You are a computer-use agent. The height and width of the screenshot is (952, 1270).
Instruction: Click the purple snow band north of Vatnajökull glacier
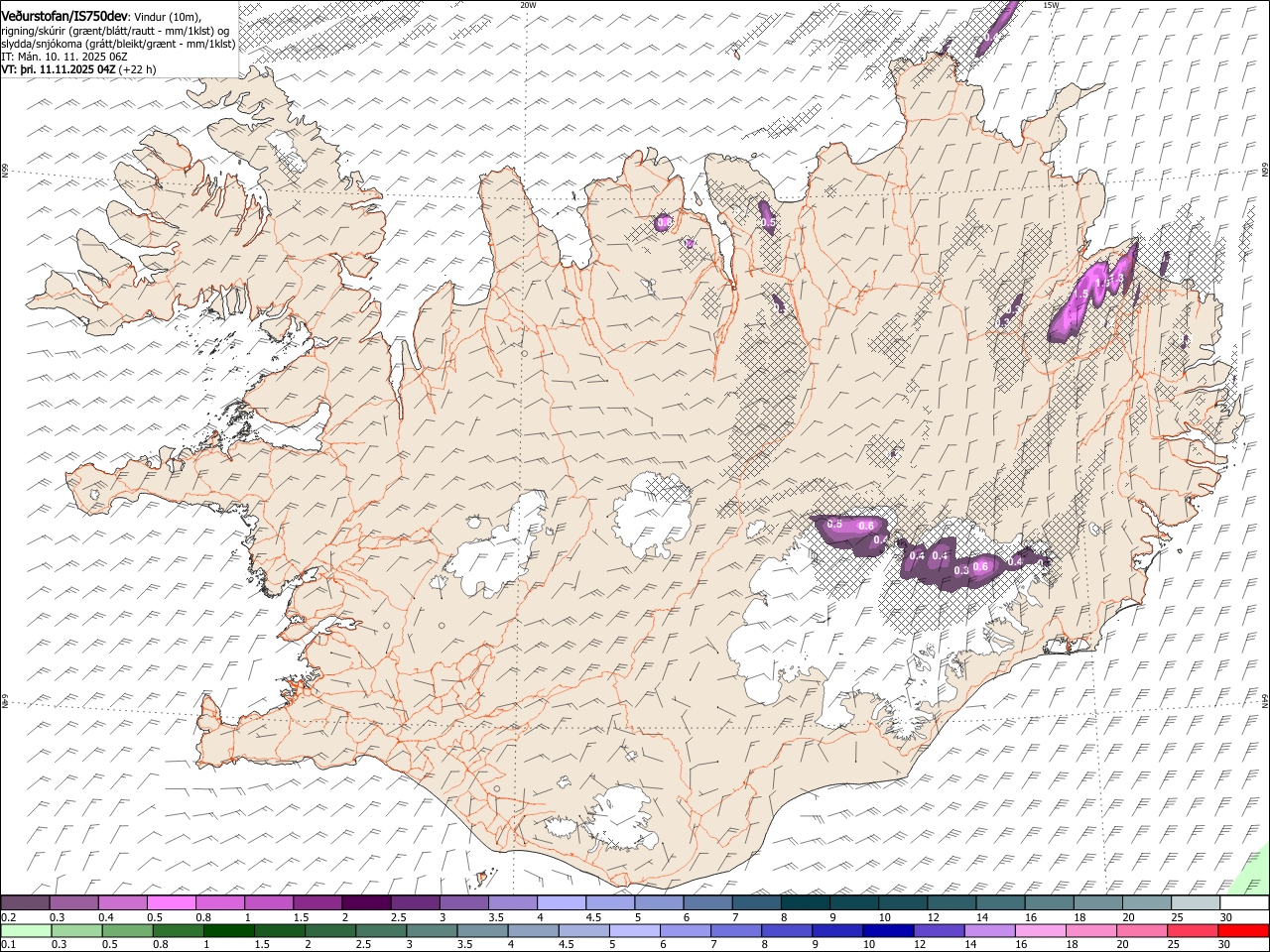click(933, 553)
